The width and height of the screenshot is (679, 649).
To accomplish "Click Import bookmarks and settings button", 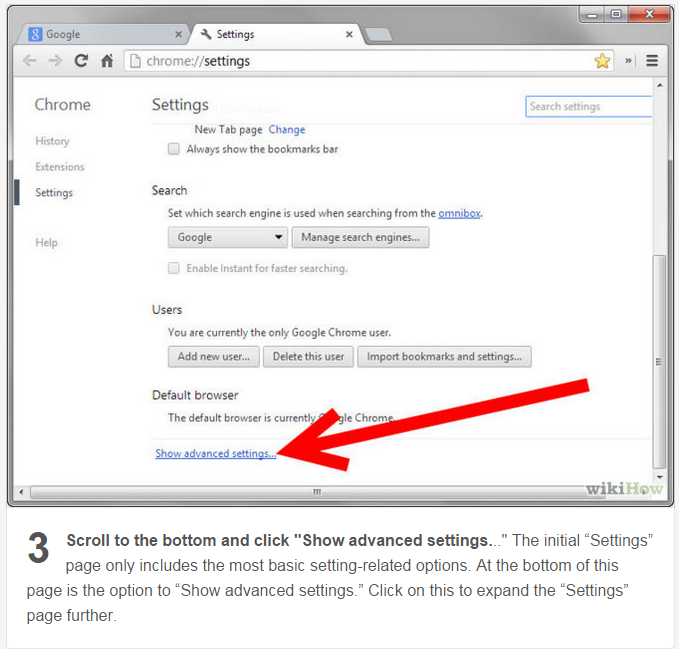I will [x=444, y=356].
